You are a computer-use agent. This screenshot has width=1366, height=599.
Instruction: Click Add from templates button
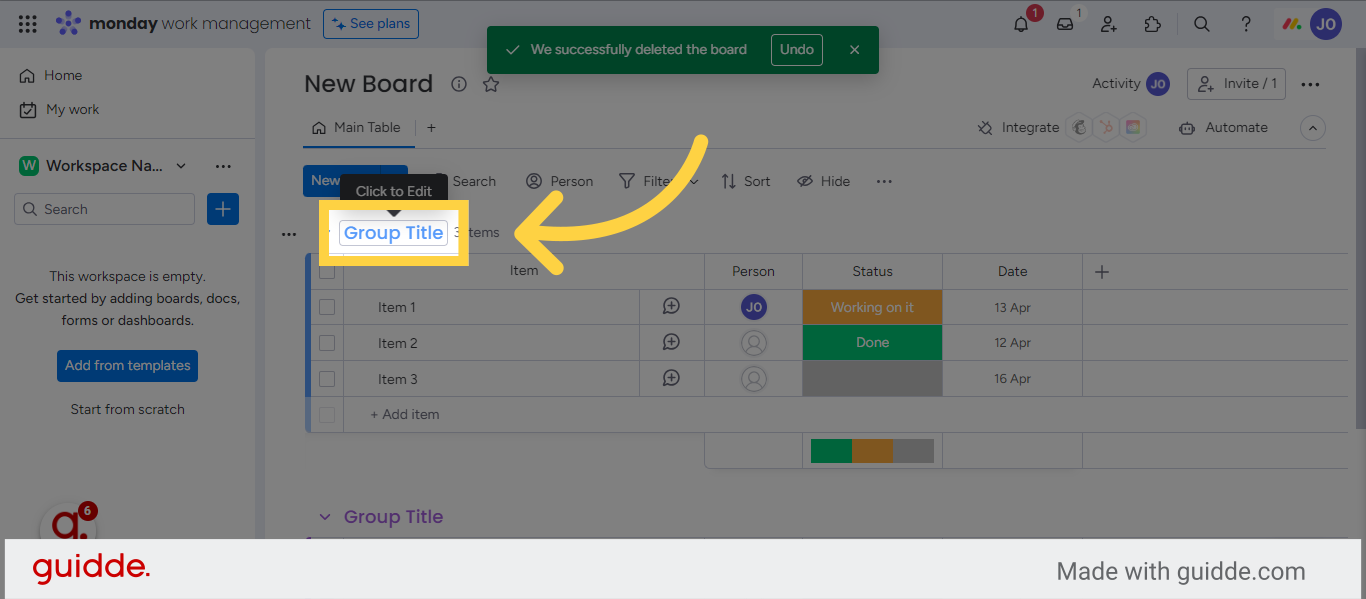[x=128, y=366]
